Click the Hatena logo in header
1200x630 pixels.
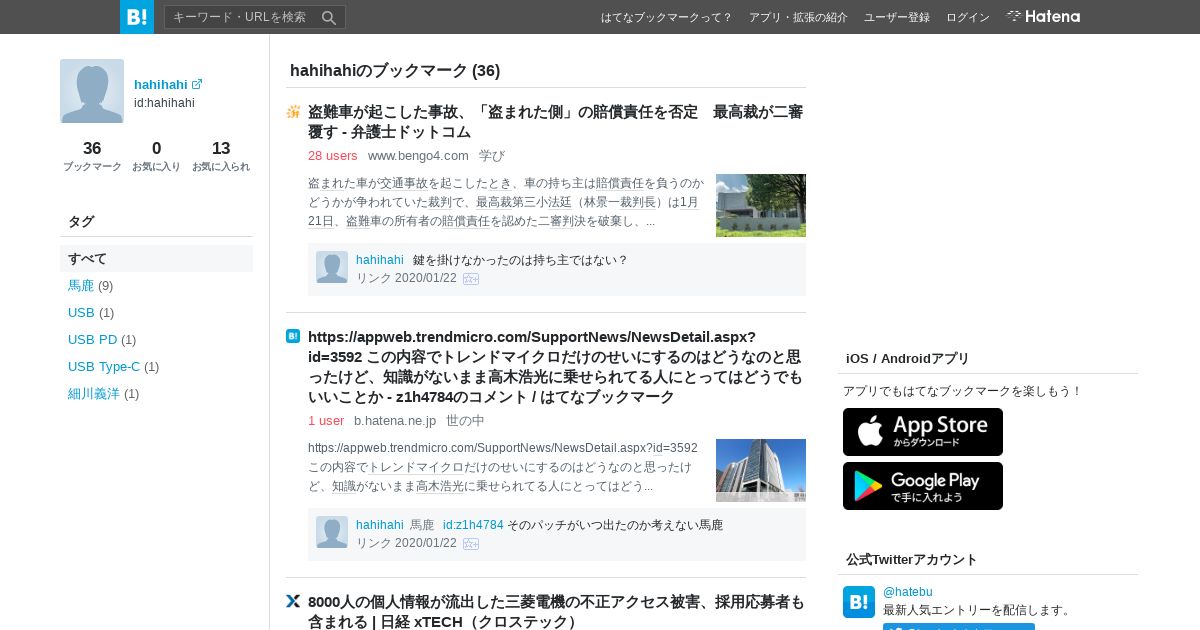click(x=1043, y=16)
